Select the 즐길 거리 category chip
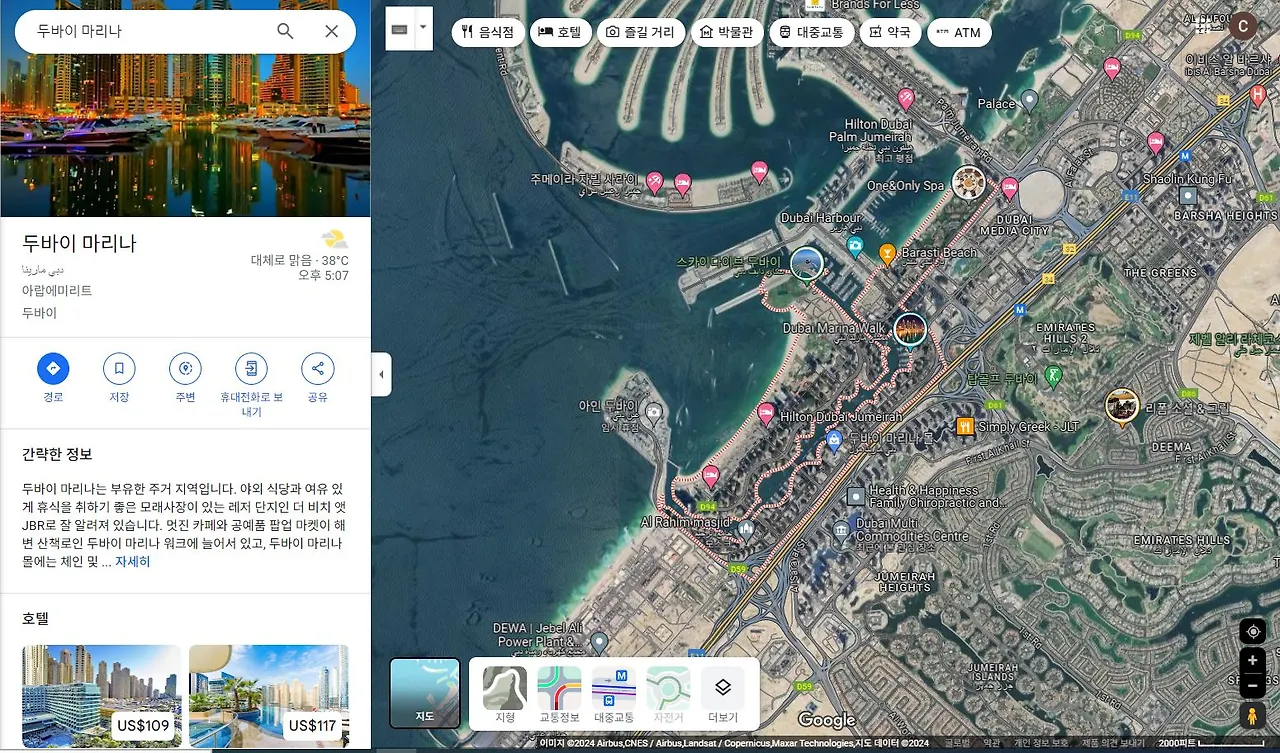1280x753 pixels. (x=641, y=32)
